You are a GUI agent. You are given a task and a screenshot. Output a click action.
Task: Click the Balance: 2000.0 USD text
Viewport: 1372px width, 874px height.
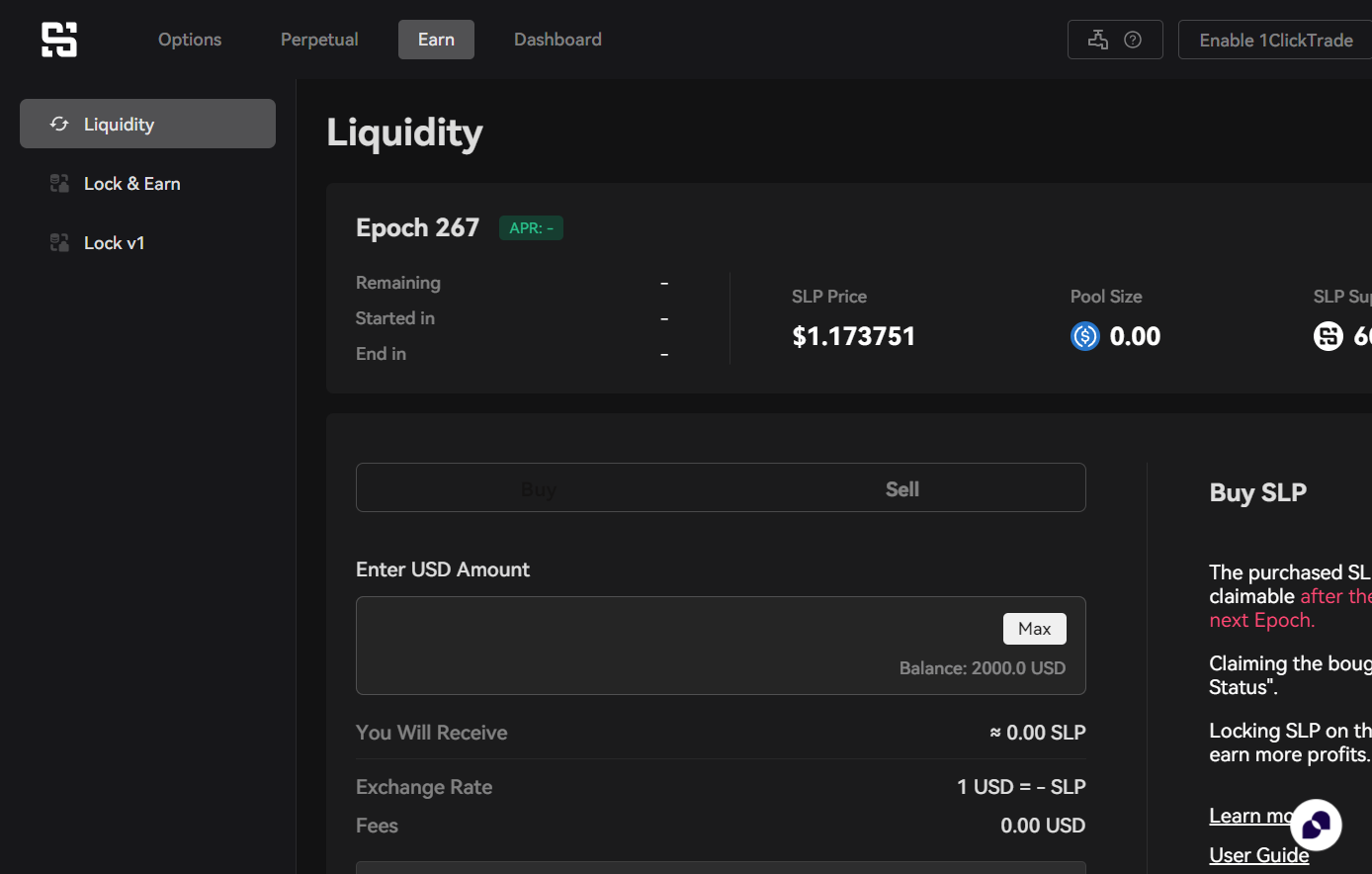(983, 668)
